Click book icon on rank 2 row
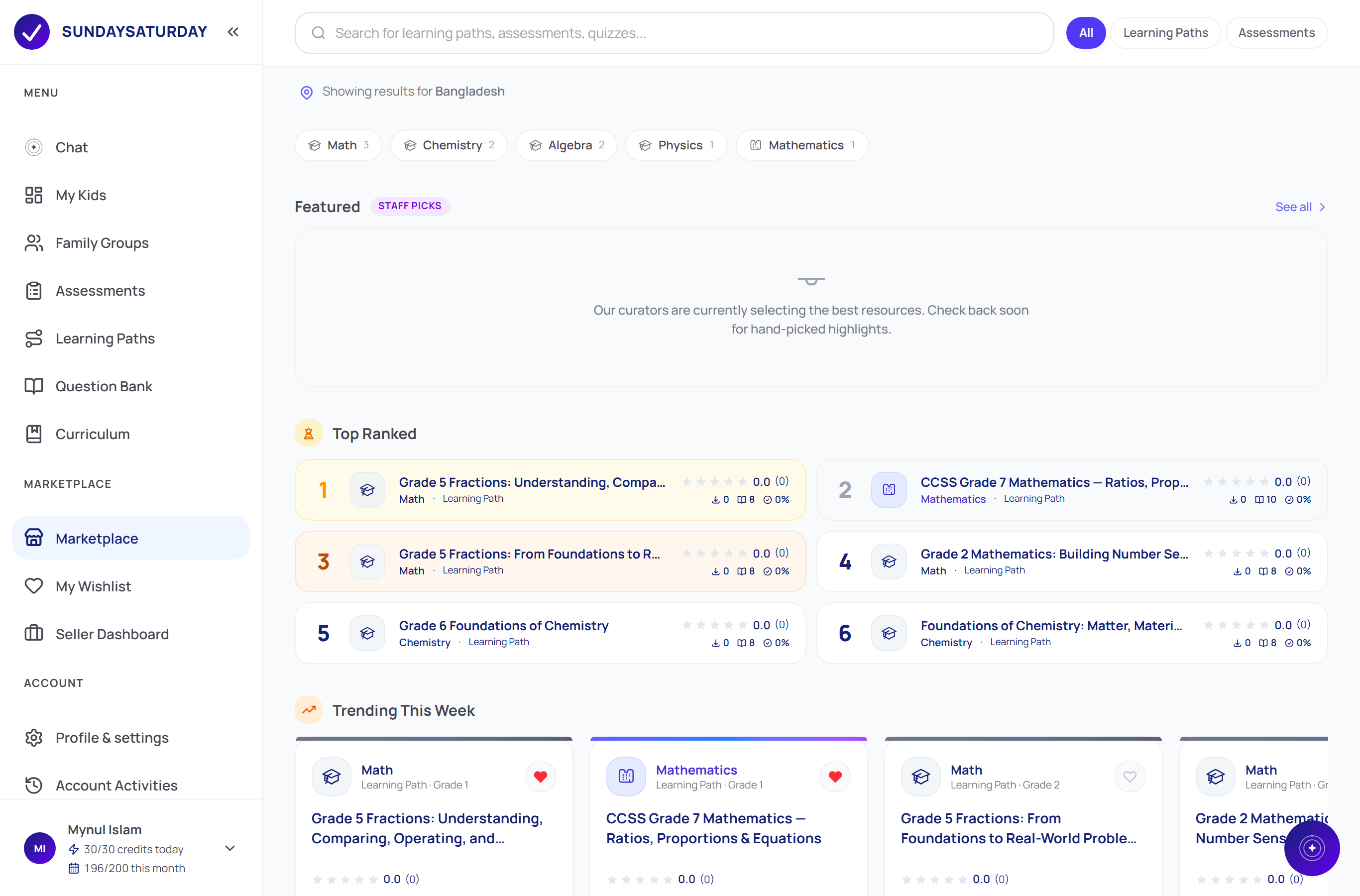This screenshot has height=896, width=1360. click(x=889, y=490)
